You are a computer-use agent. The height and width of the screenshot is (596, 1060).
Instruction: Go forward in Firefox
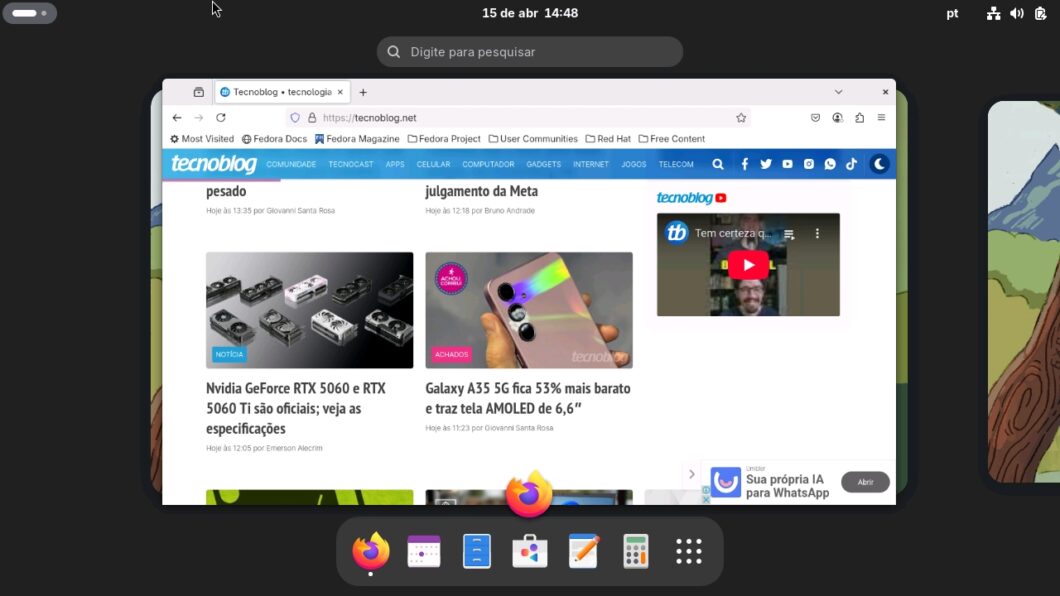pos(199,118)
